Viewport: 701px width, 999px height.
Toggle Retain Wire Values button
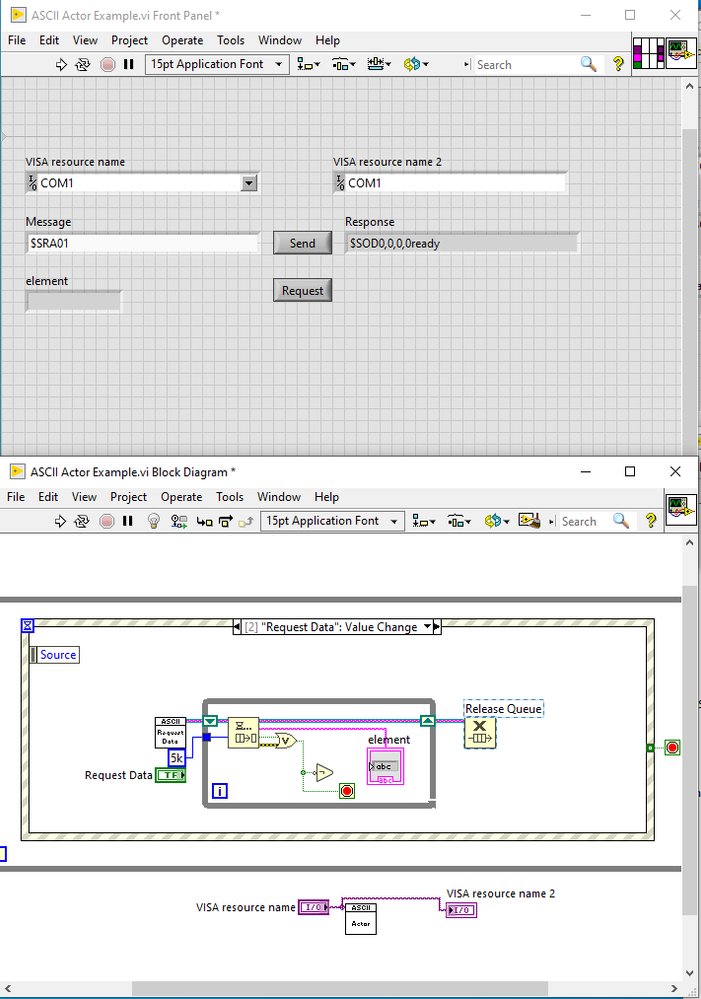[179, 521]
